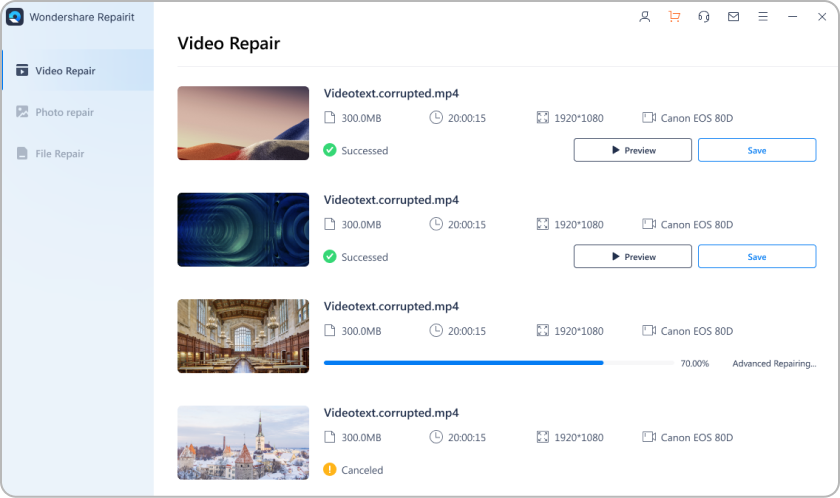This screenshot has height=498, width=840.
Task: Click the file name of the snowy town video
Action: 391,413
